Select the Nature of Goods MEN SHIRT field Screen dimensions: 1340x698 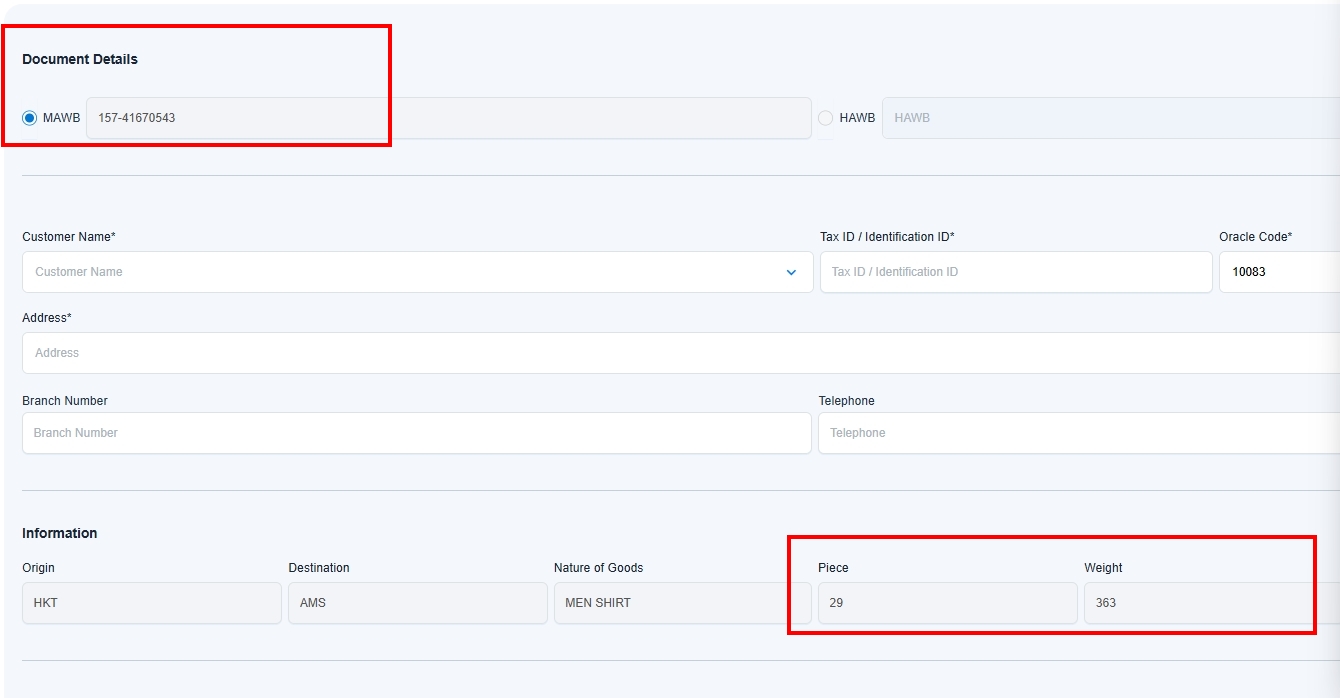(683, 603)
